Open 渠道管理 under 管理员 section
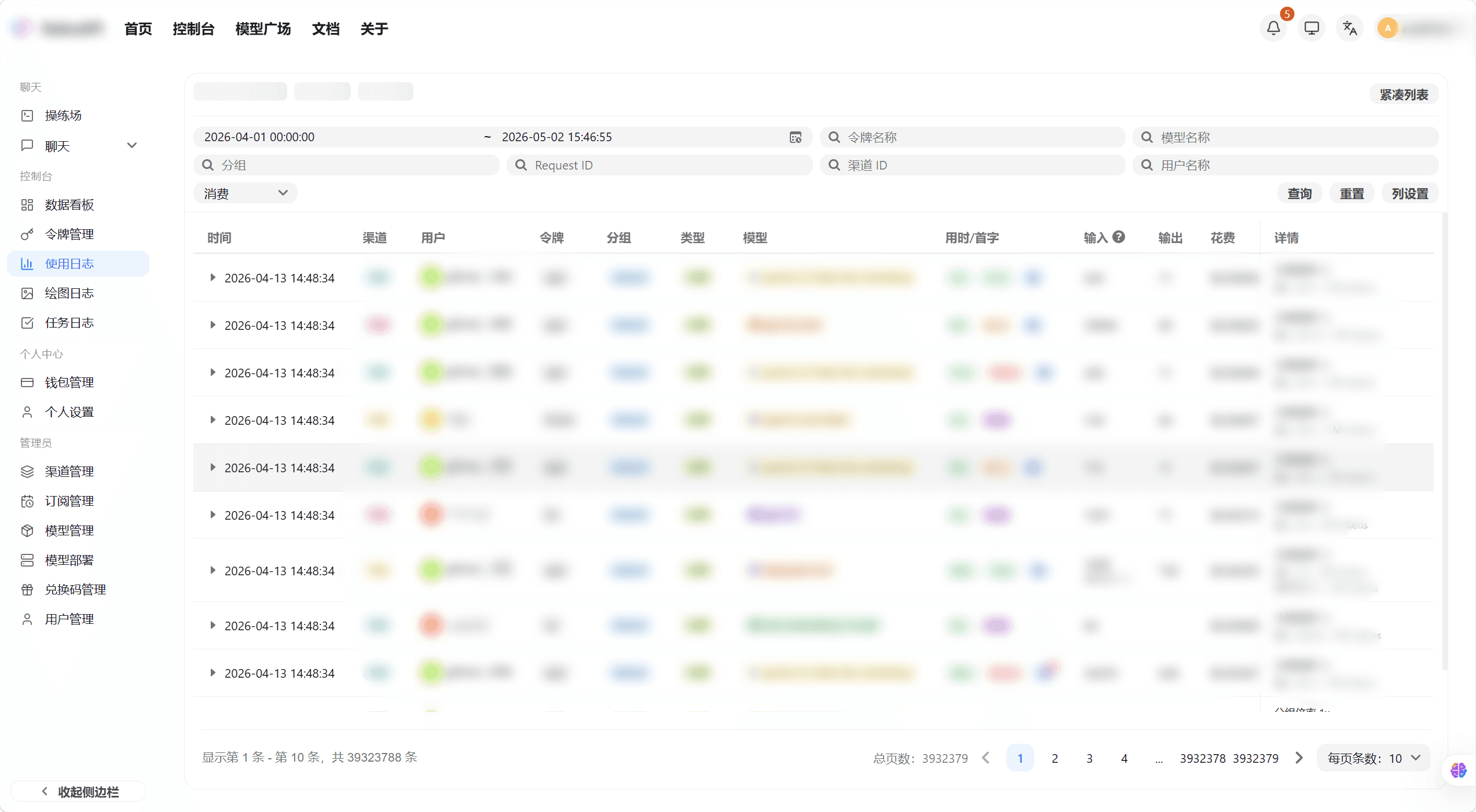The width and height of the screenshot is (1476, 812). point(69,471)
